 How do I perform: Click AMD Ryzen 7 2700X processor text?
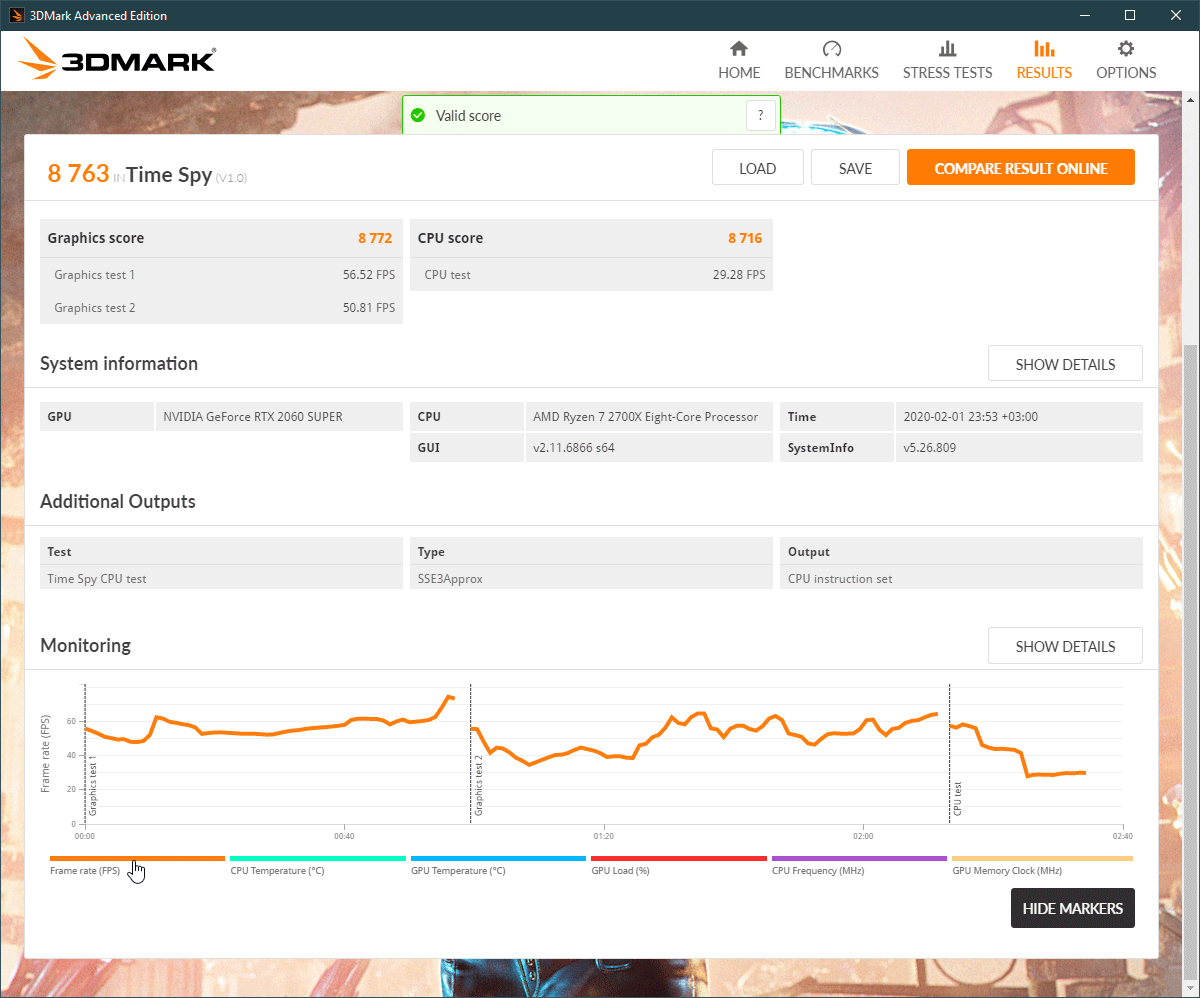646,417
